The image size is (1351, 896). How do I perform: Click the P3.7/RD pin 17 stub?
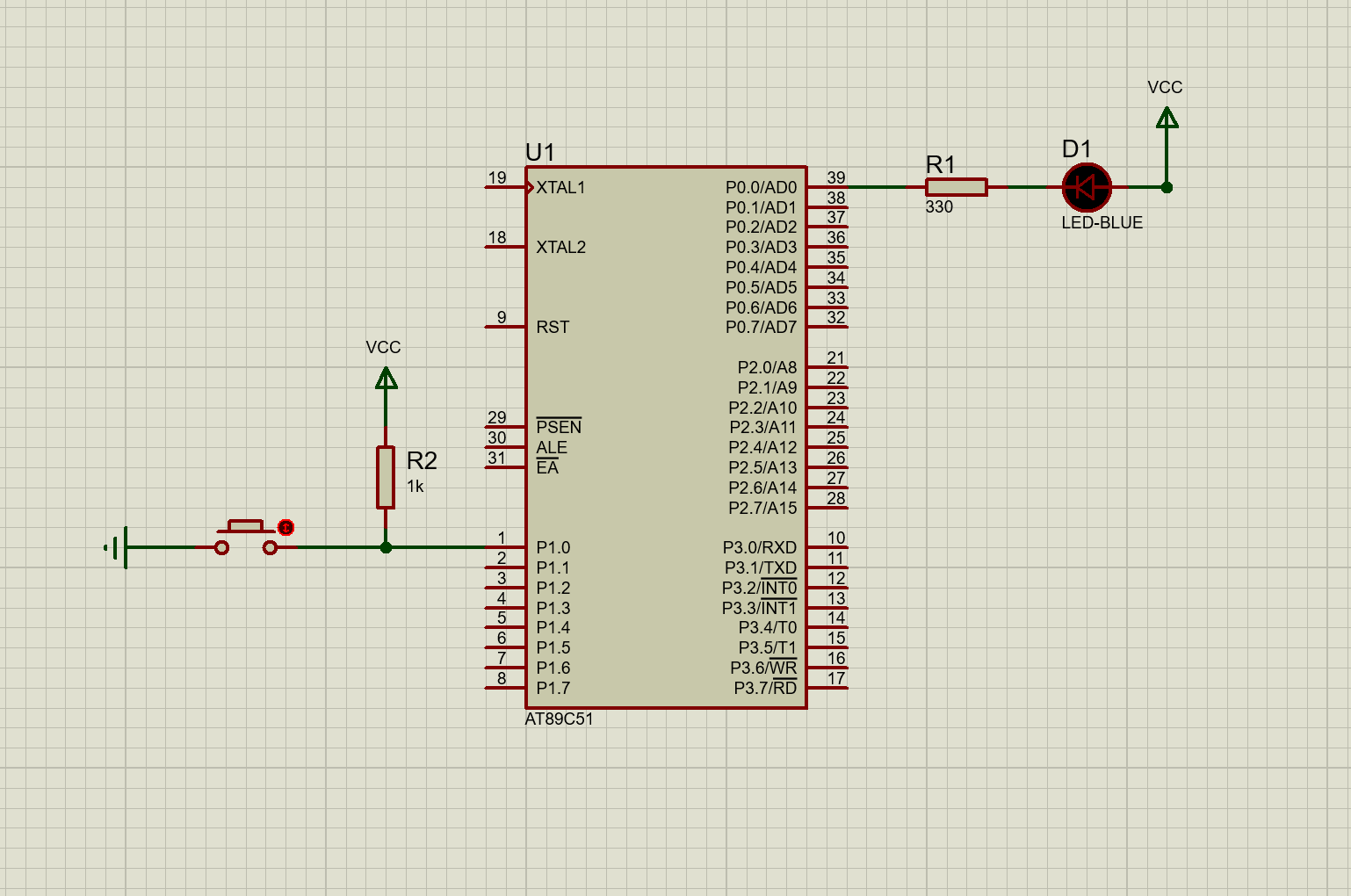827,688
